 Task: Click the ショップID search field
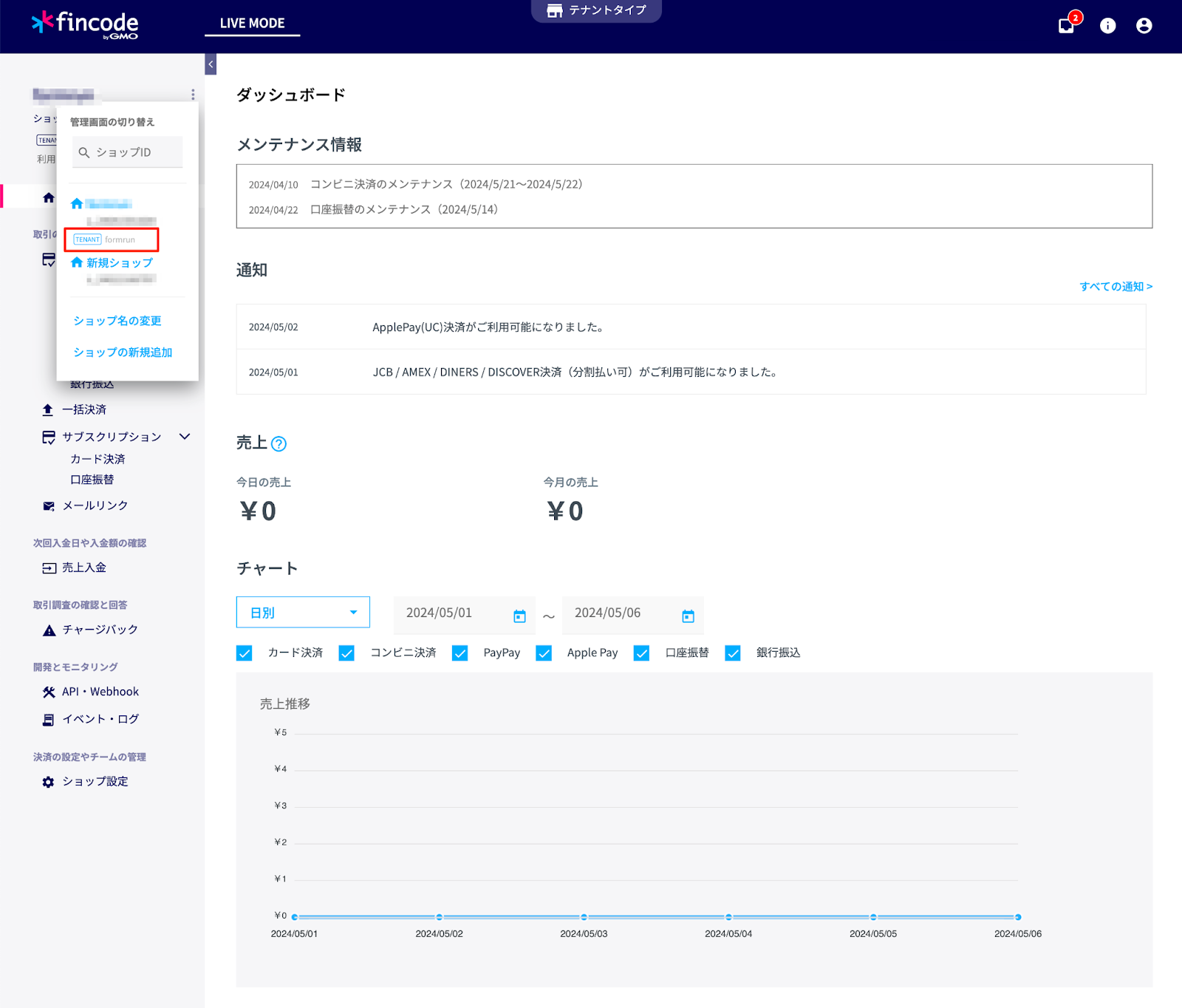(x=128, y=152)
